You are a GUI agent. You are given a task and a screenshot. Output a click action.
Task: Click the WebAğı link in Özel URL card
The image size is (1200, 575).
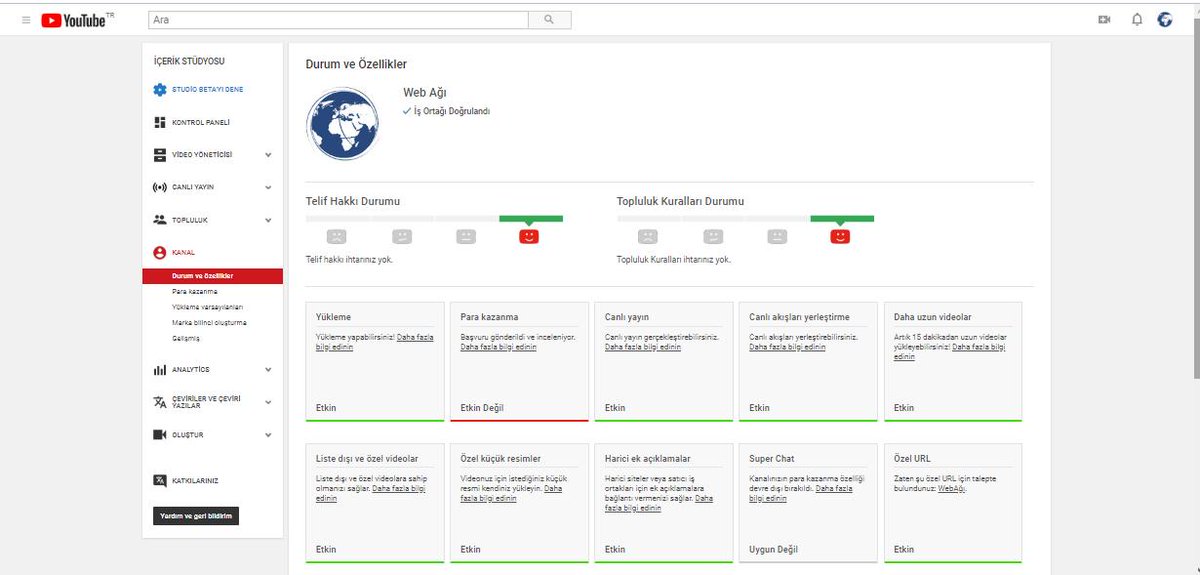951,488
